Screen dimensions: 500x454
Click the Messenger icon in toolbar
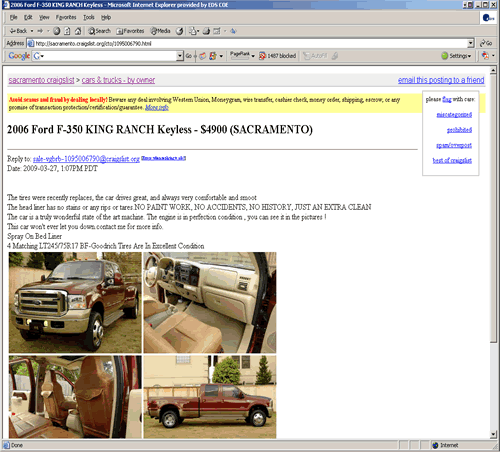pyautogui.click(x=233, y=31)
